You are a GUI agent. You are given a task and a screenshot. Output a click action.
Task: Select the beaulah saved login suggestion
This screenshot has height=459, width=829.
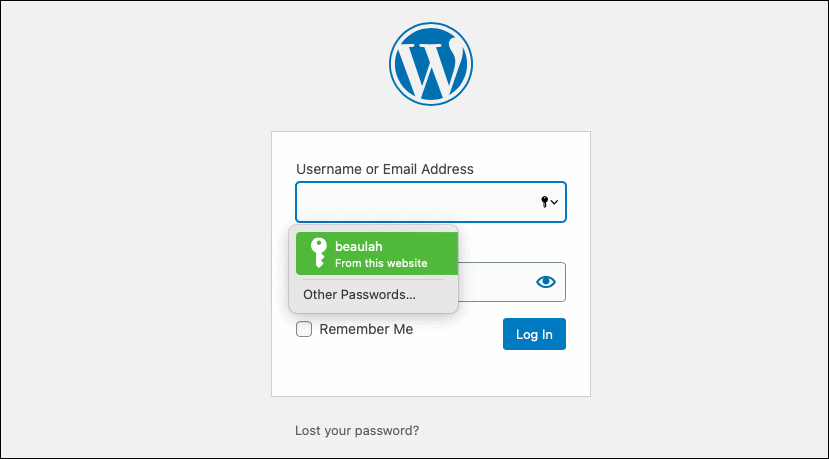(x=376, y=253)
